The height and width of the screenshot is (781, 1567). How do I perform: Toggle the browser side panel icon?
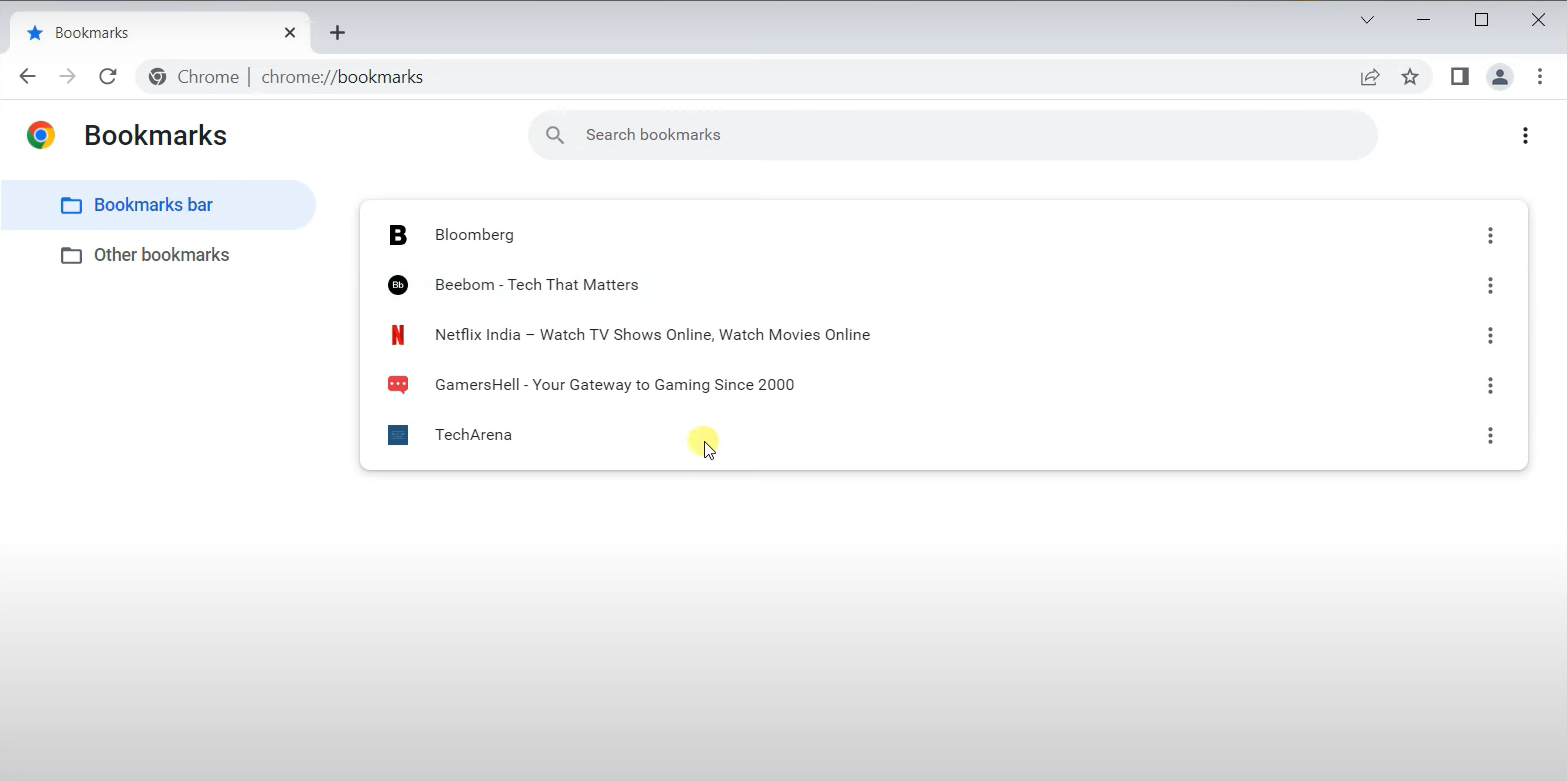click(1460, 77)
